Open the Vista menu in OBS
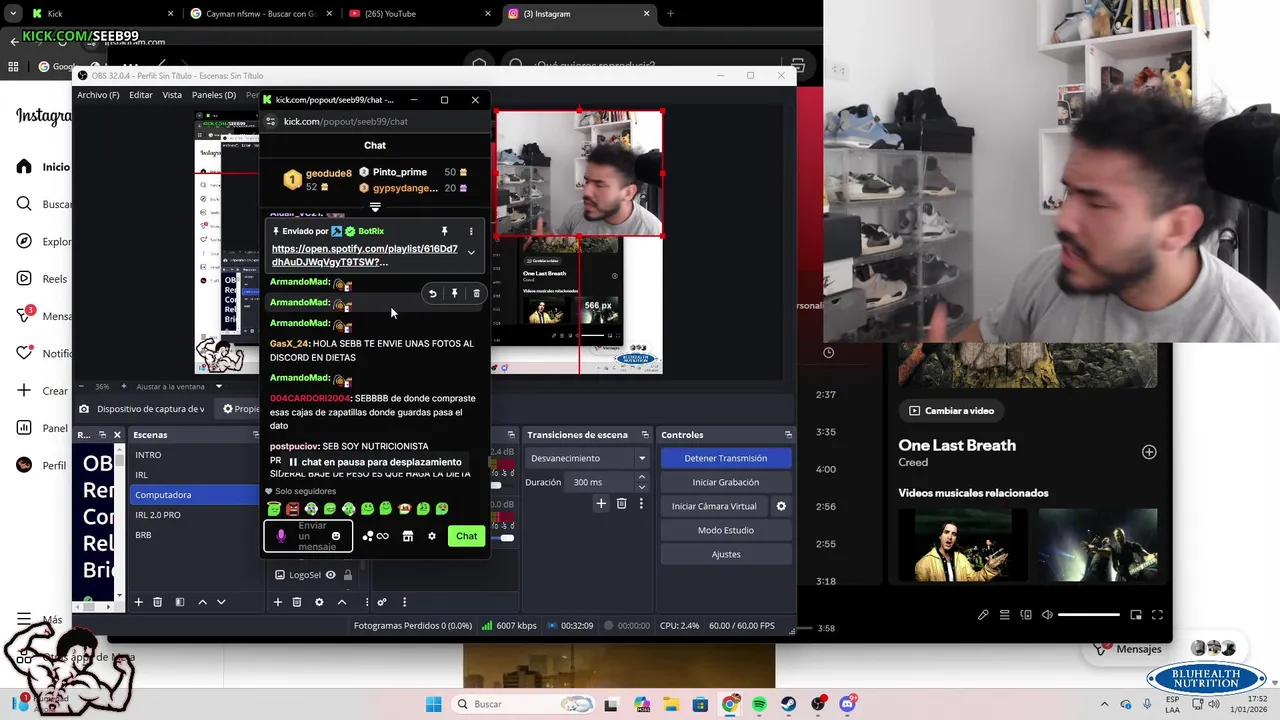Screen dimensions: 1280x720 pyautogui.click(x=172, y=95)
